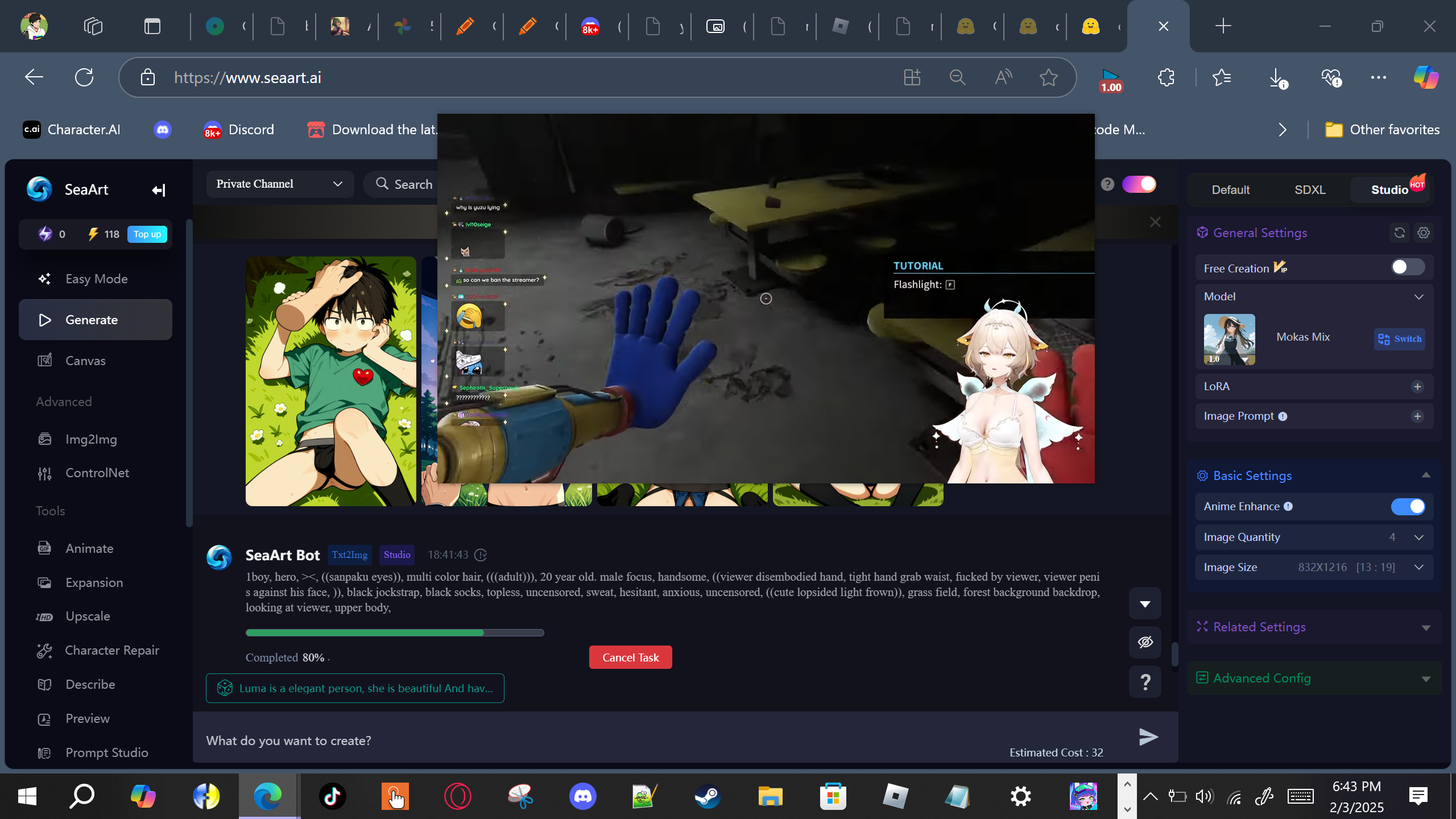Open General Settings gear icon

[x=1424, y=233]
